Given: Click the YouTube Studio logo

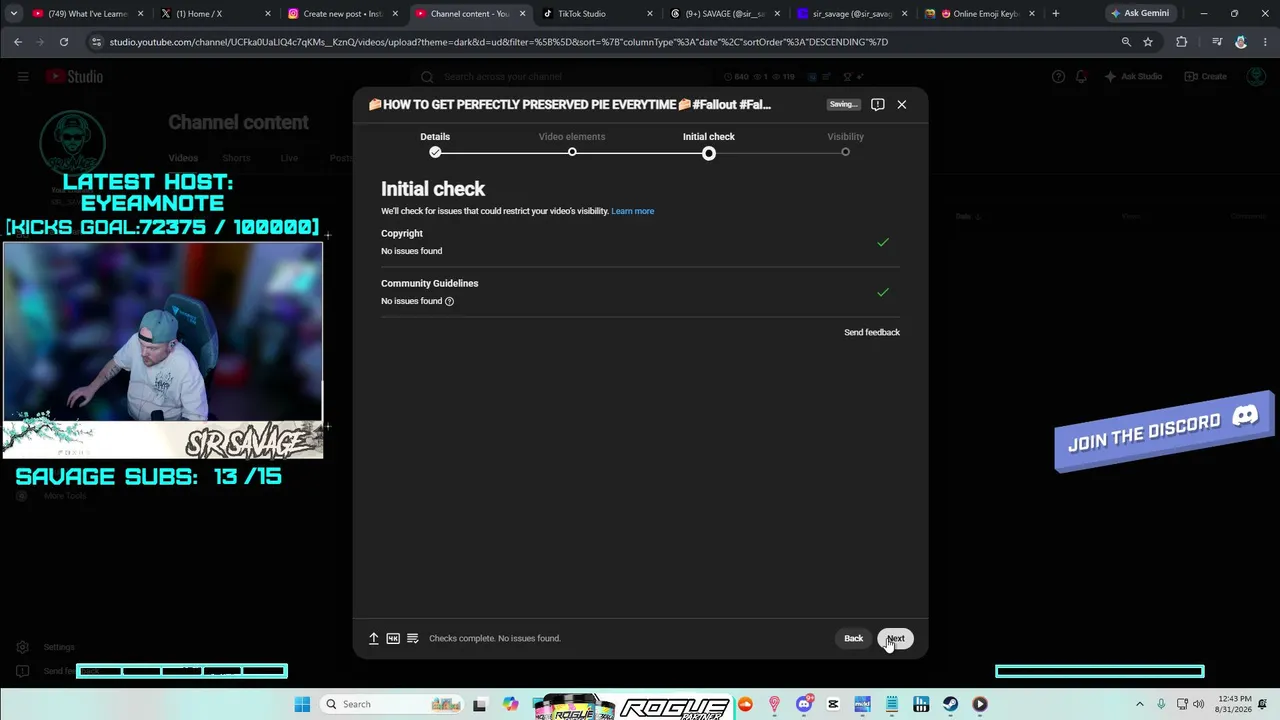Looking at the screenshot, I should coord(74,77).
